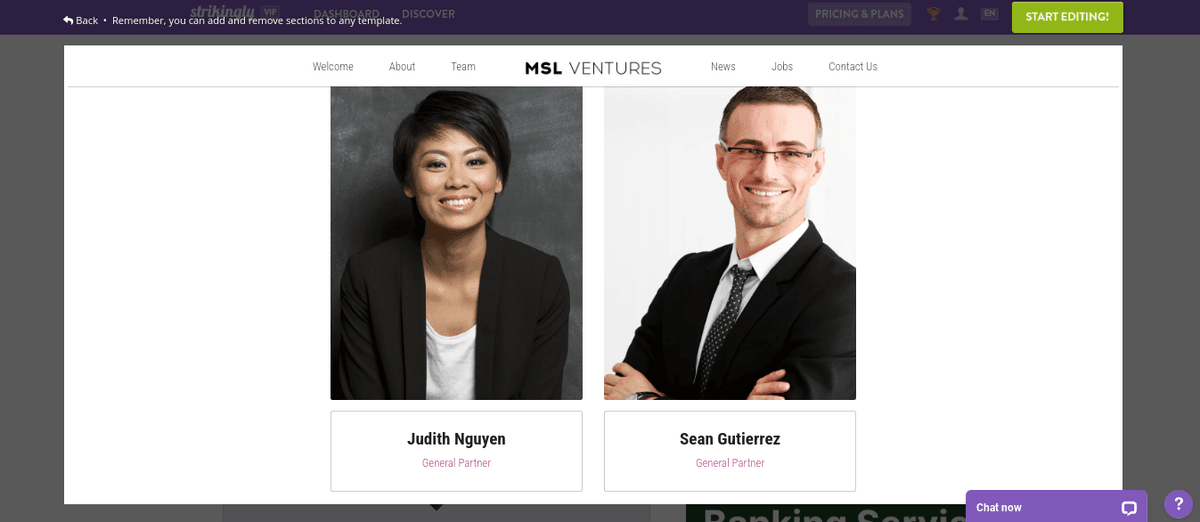Select Team in the navigation
The width and height of the screenshot is (1200, 522).
click(x=463, y=67)
